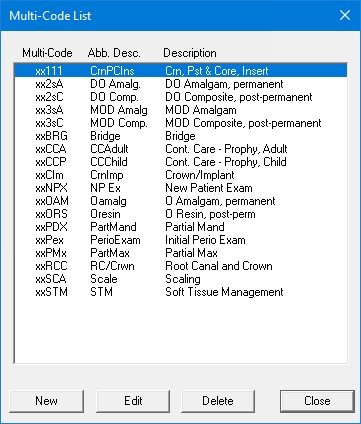Click the 'MOD Comp.' abbreviation
The height and width of the screenshot is (424, 361).
[x=119, y=123]
